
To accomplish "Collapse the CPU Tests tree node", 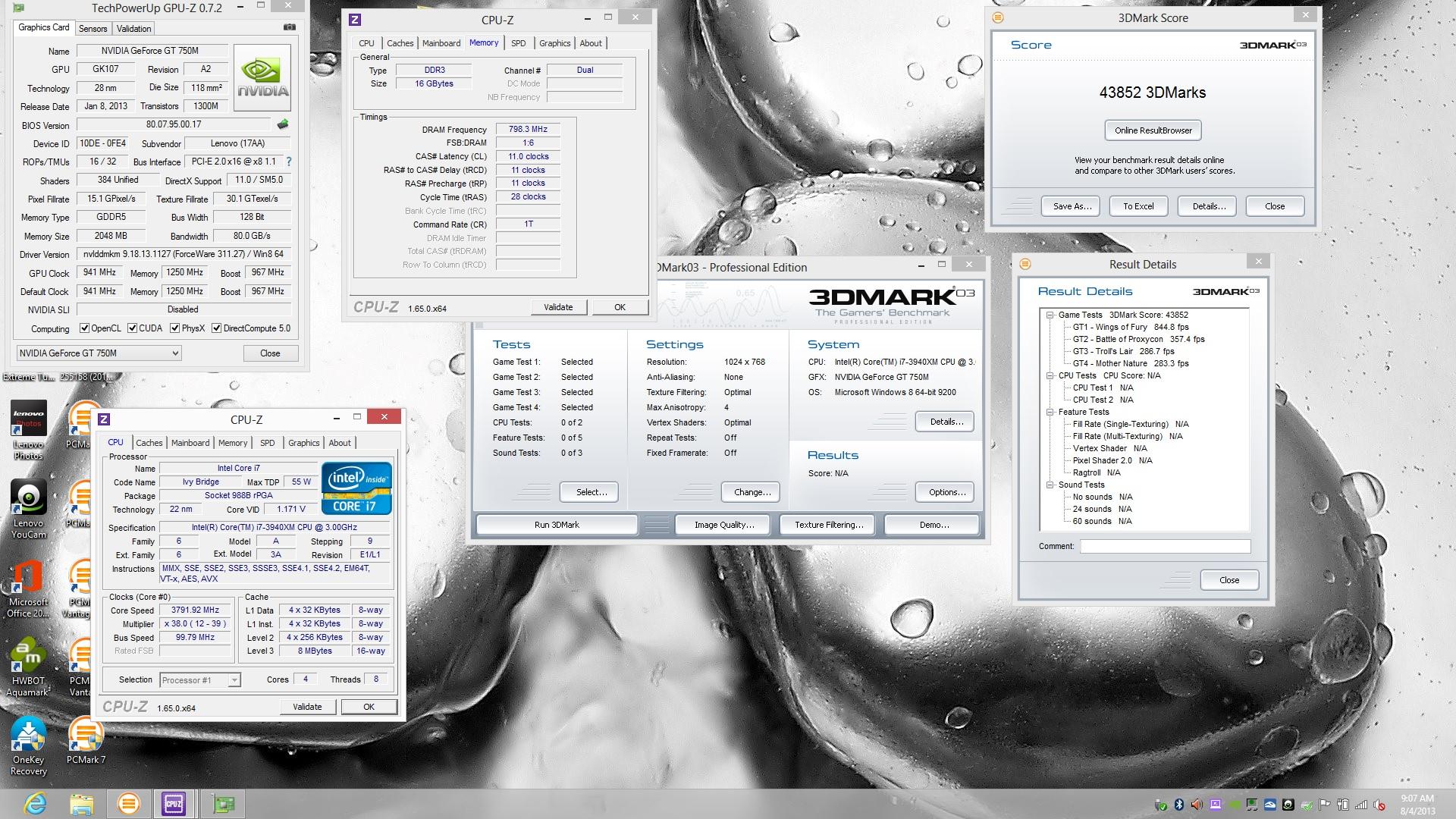I will point(1050,375).
